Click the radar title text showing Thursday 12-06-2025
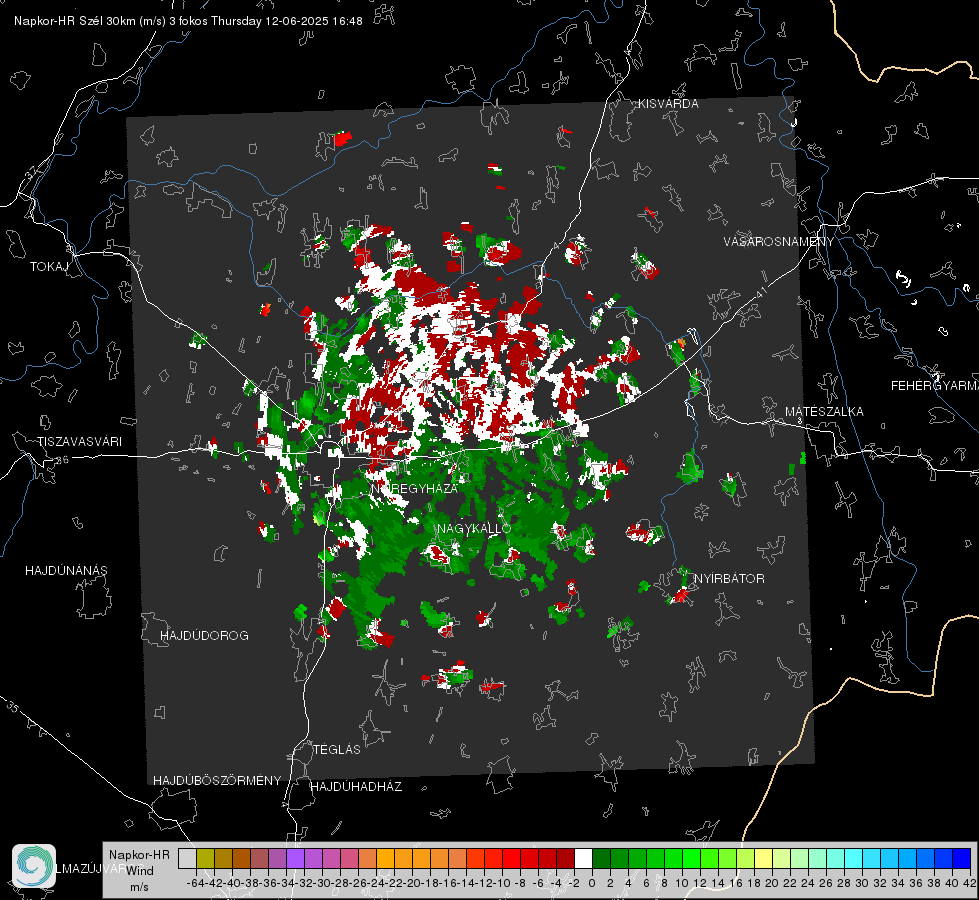979x900 pixels. (x=188, y=21)
